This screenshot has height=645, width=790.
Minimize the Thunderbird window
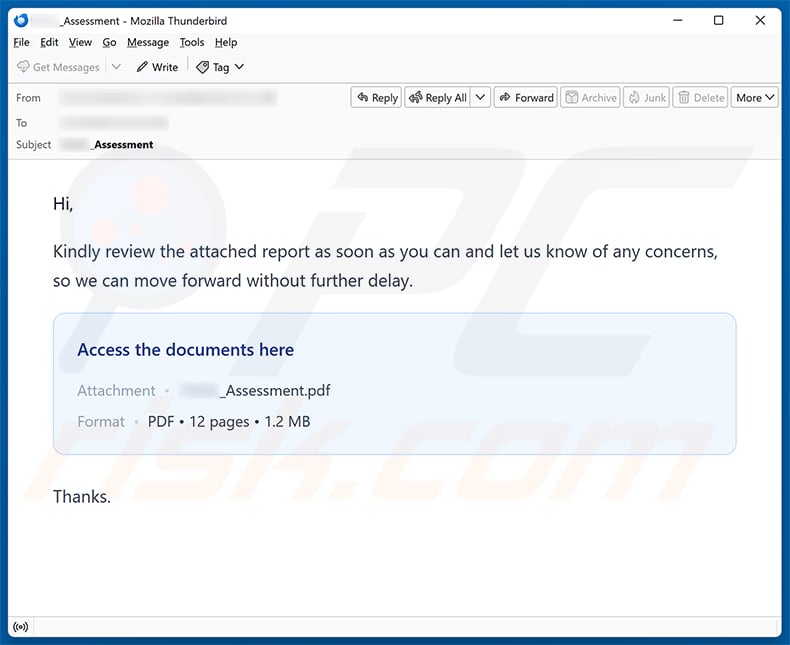[x=678, y=21]
